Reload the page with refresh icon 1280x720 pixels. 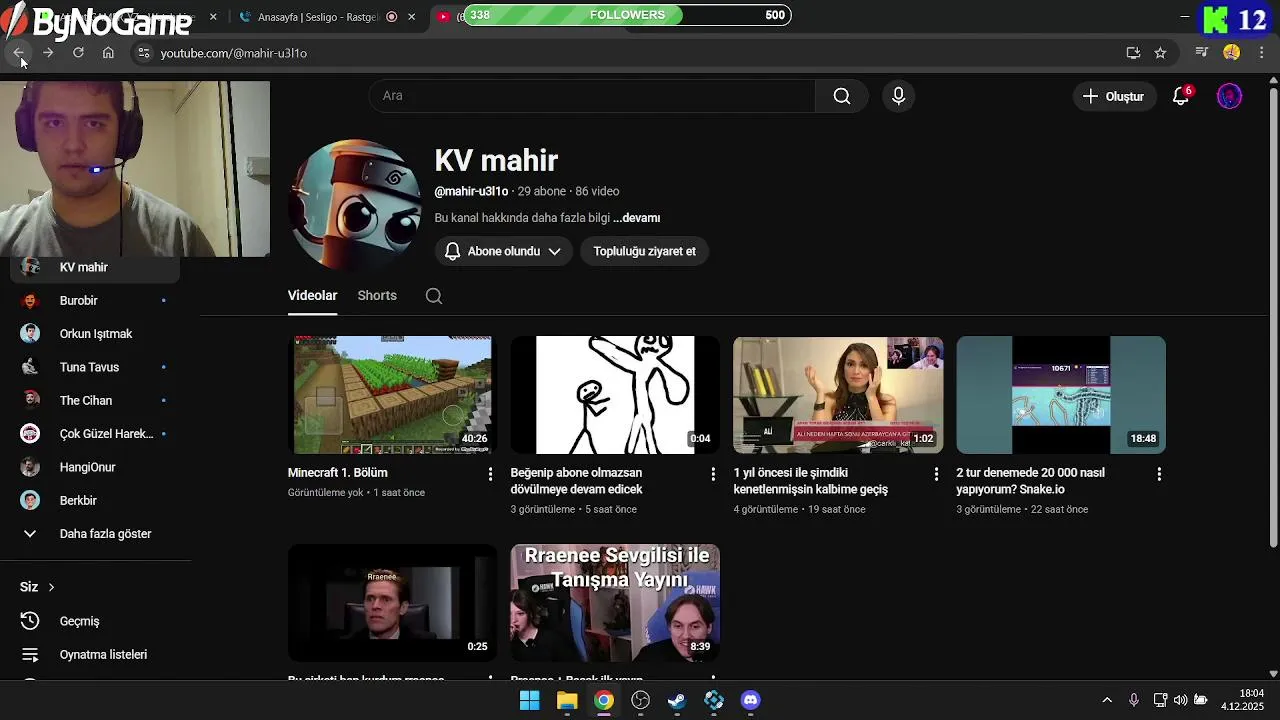point(78,53)
